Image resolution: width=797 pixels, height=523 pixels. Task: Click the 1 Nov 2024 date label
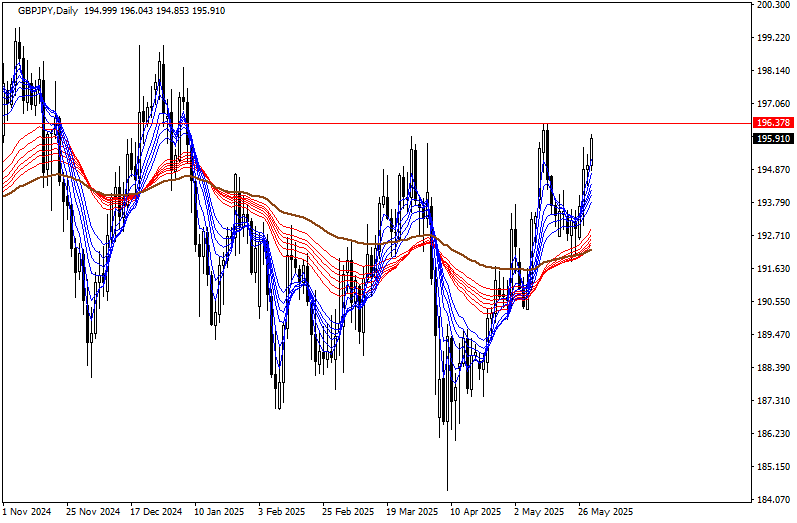click(27, 512)
